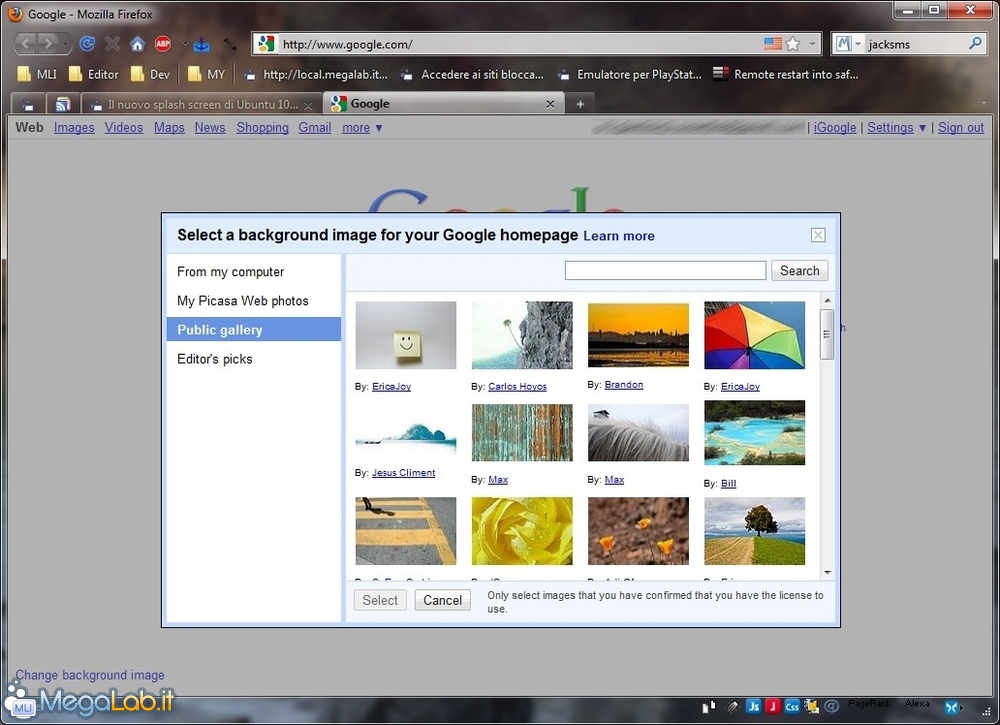Click the search magnifier icon in search box
1000x725 pixels.
pos(975,43)
